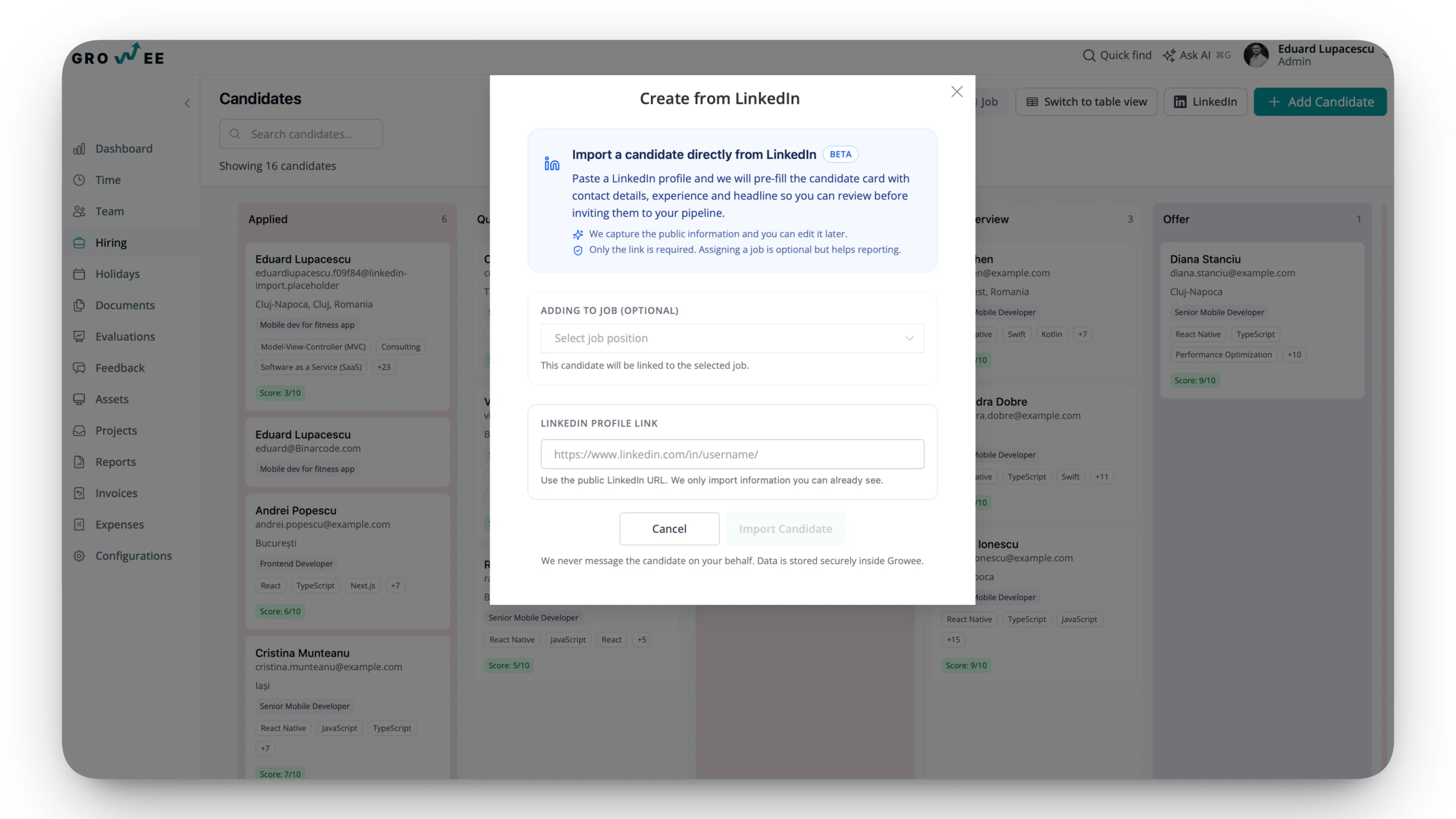
Task: Open the Holidays calendar icon
Action: [x=79, y=273]
